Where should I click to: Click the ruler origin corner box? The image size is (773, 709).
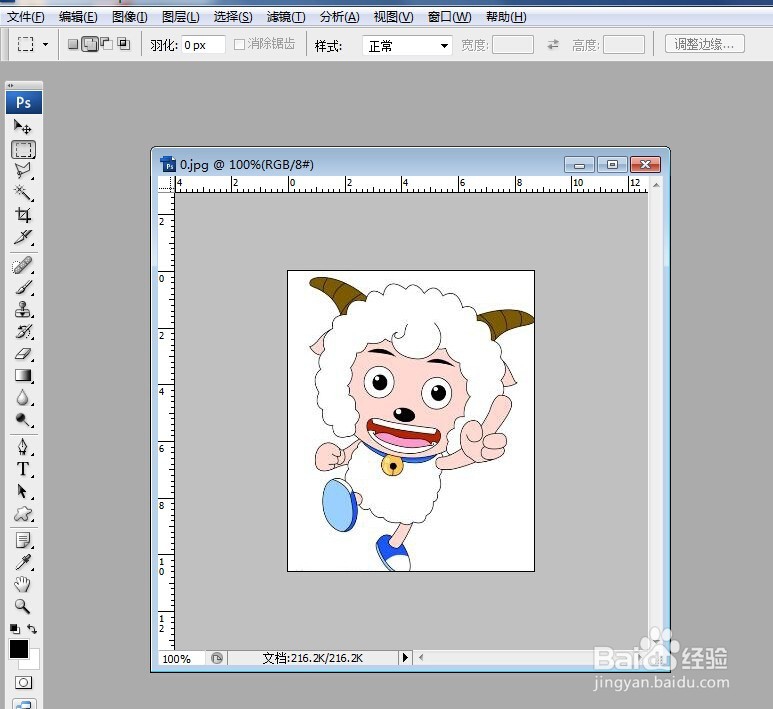pyautogui.click(x=166, y=184)
